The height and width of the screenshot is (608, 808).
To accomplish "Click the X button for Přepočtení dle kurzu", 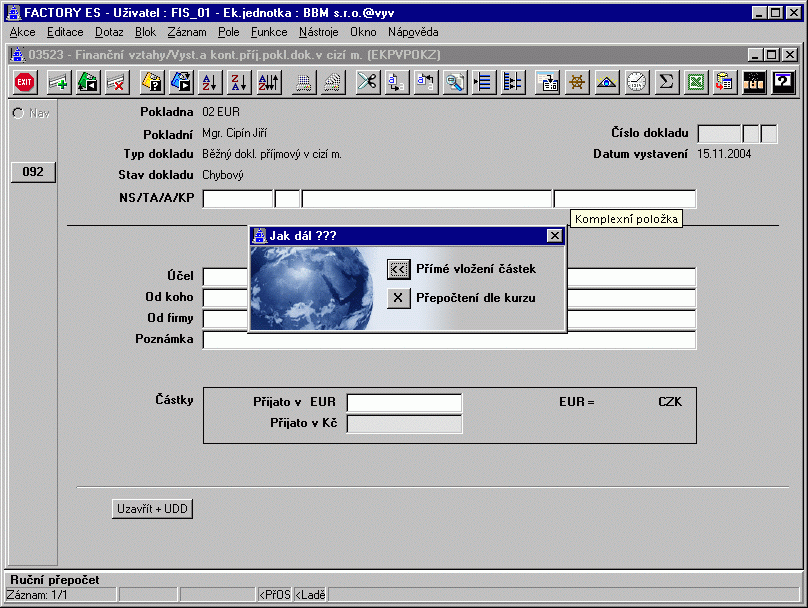I will tap(398, 298).
